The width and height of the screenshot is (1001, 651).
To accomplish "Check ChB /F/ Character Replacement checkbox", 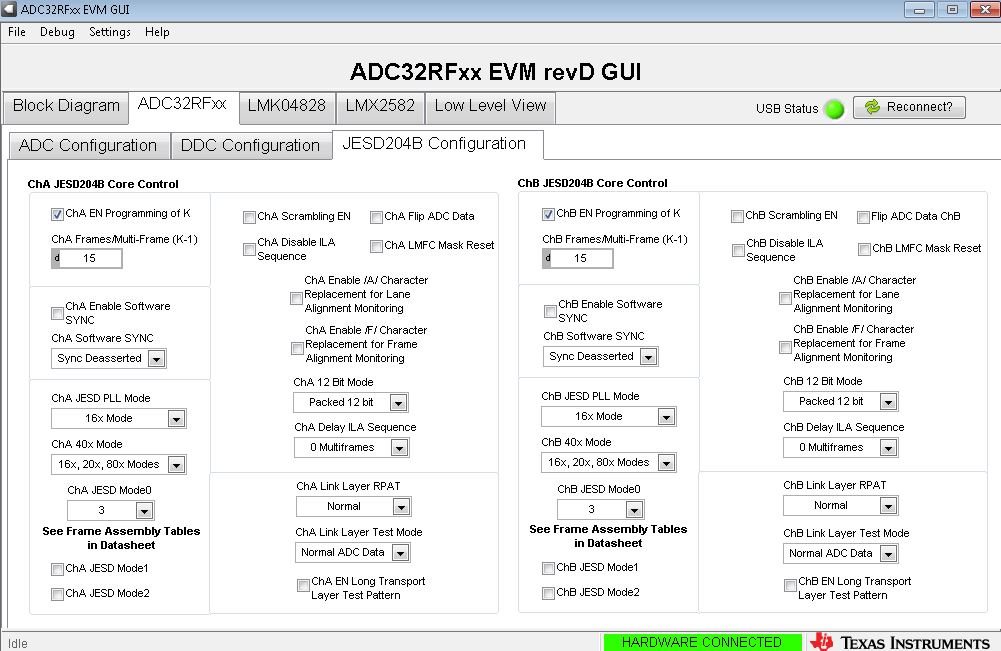I will [x=786, y=347].
